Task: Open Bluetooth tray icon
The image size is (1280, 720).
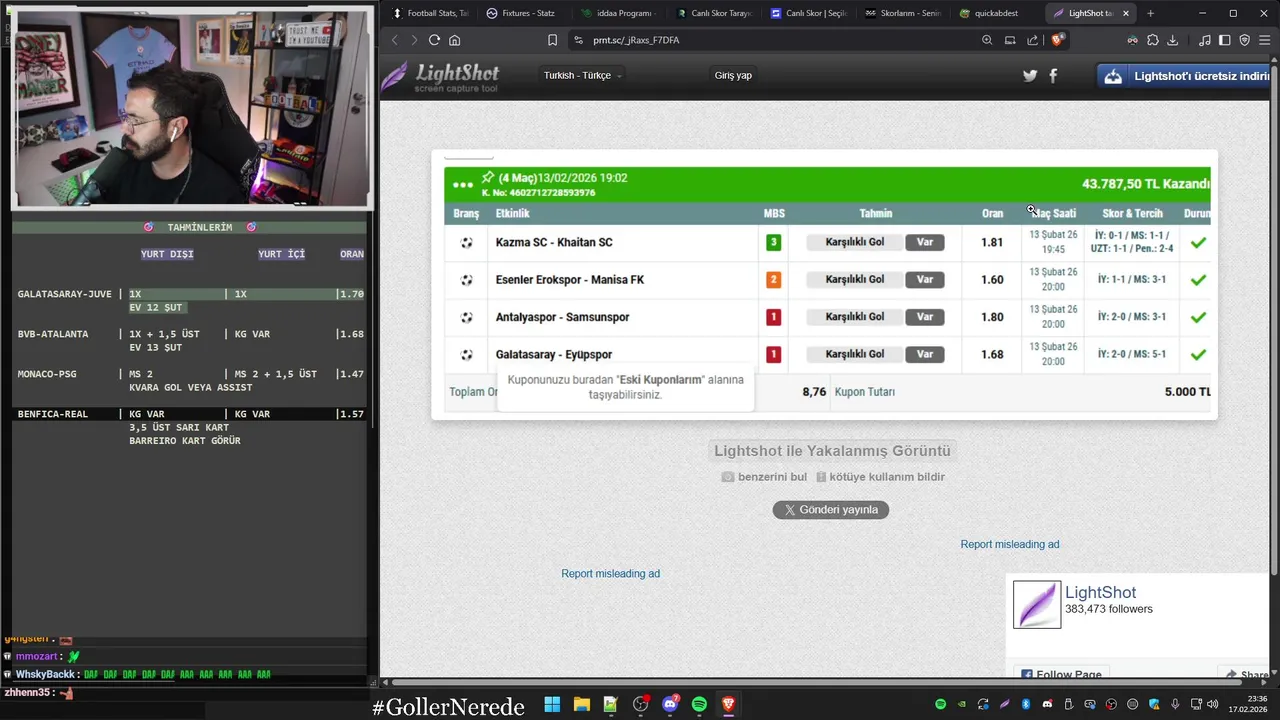Action: click(x=1026, y=704)
